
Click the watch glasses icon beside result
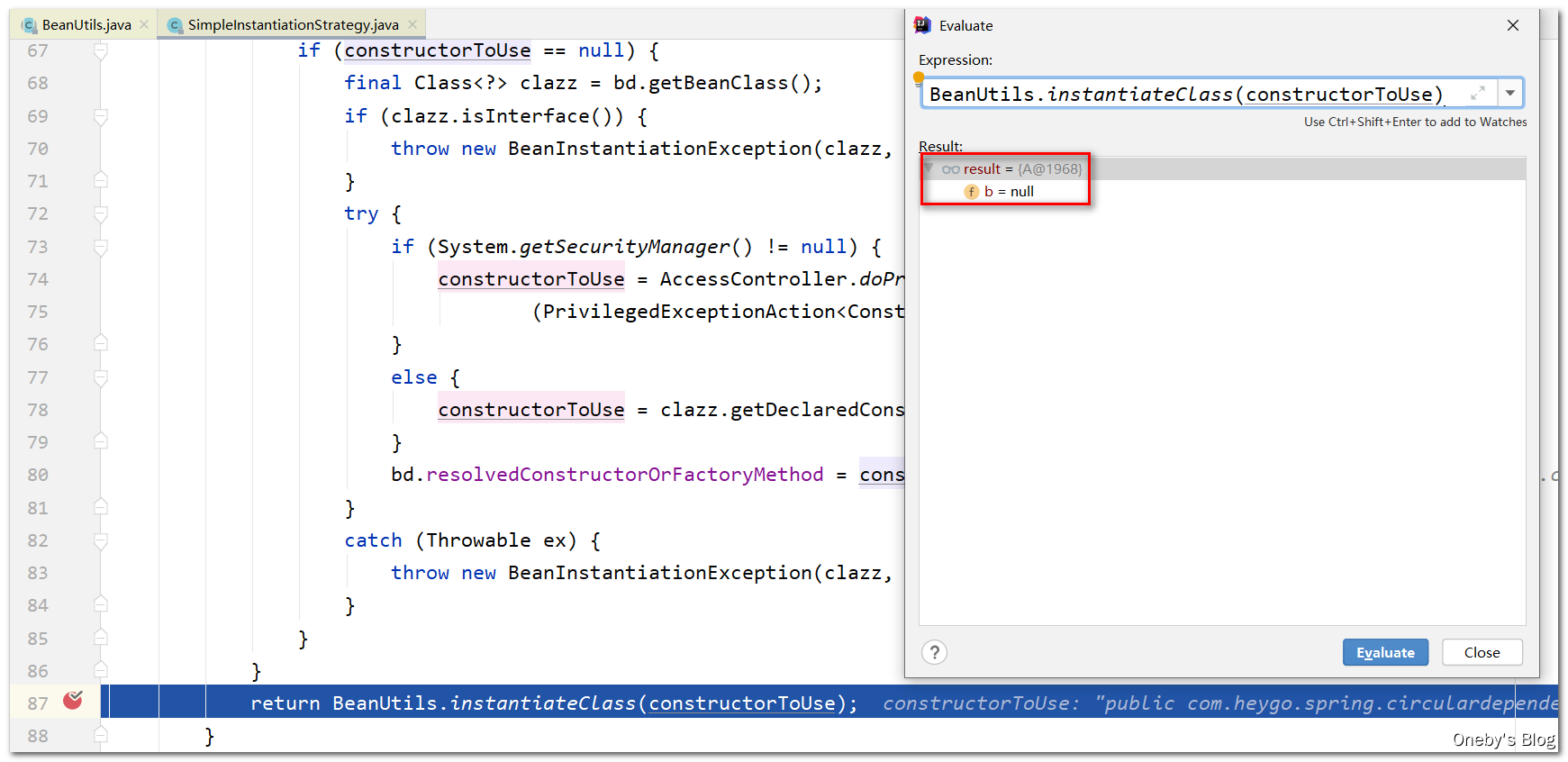(950, 169)
